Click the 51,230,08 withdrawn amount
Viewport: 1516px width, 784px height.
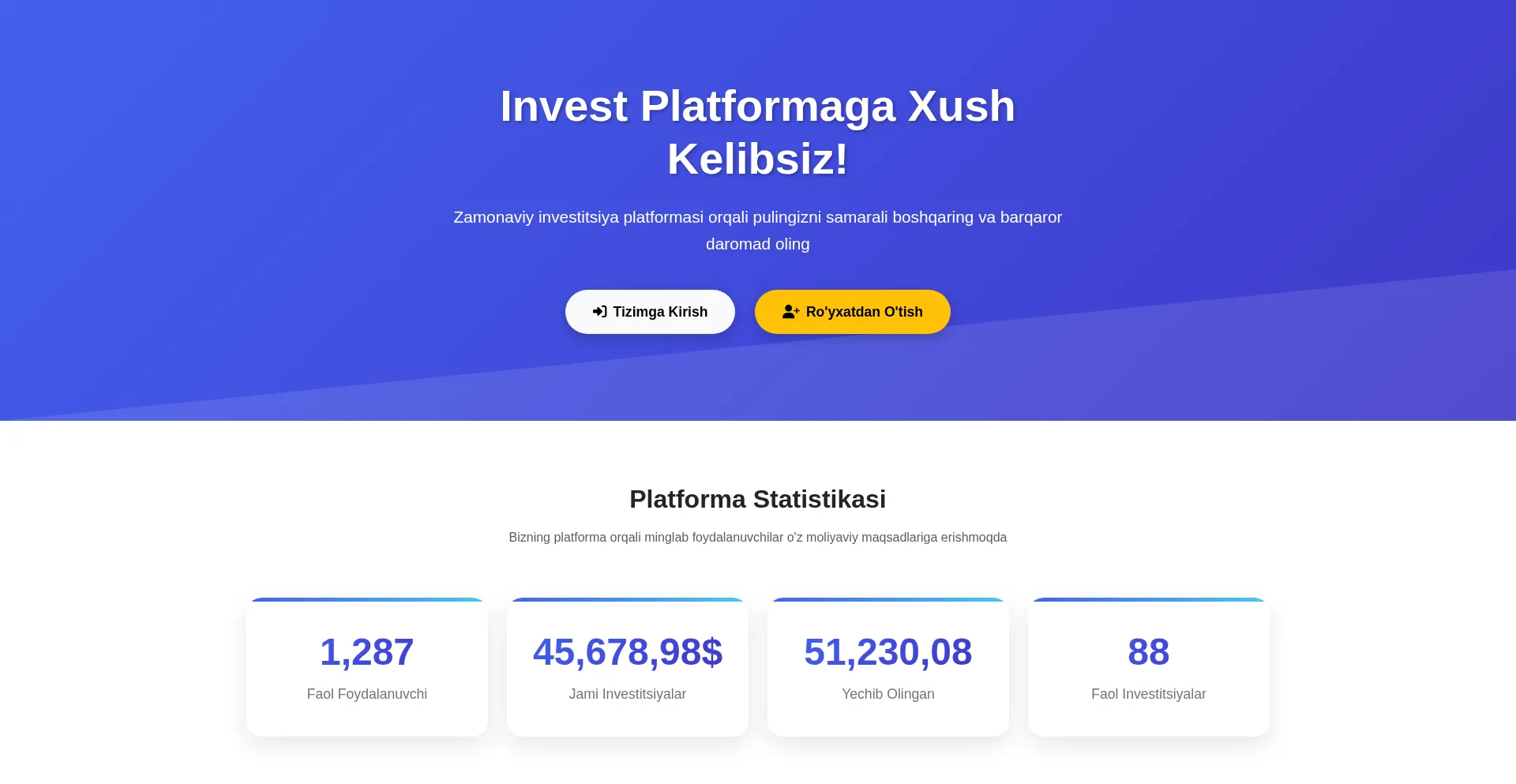887,652
